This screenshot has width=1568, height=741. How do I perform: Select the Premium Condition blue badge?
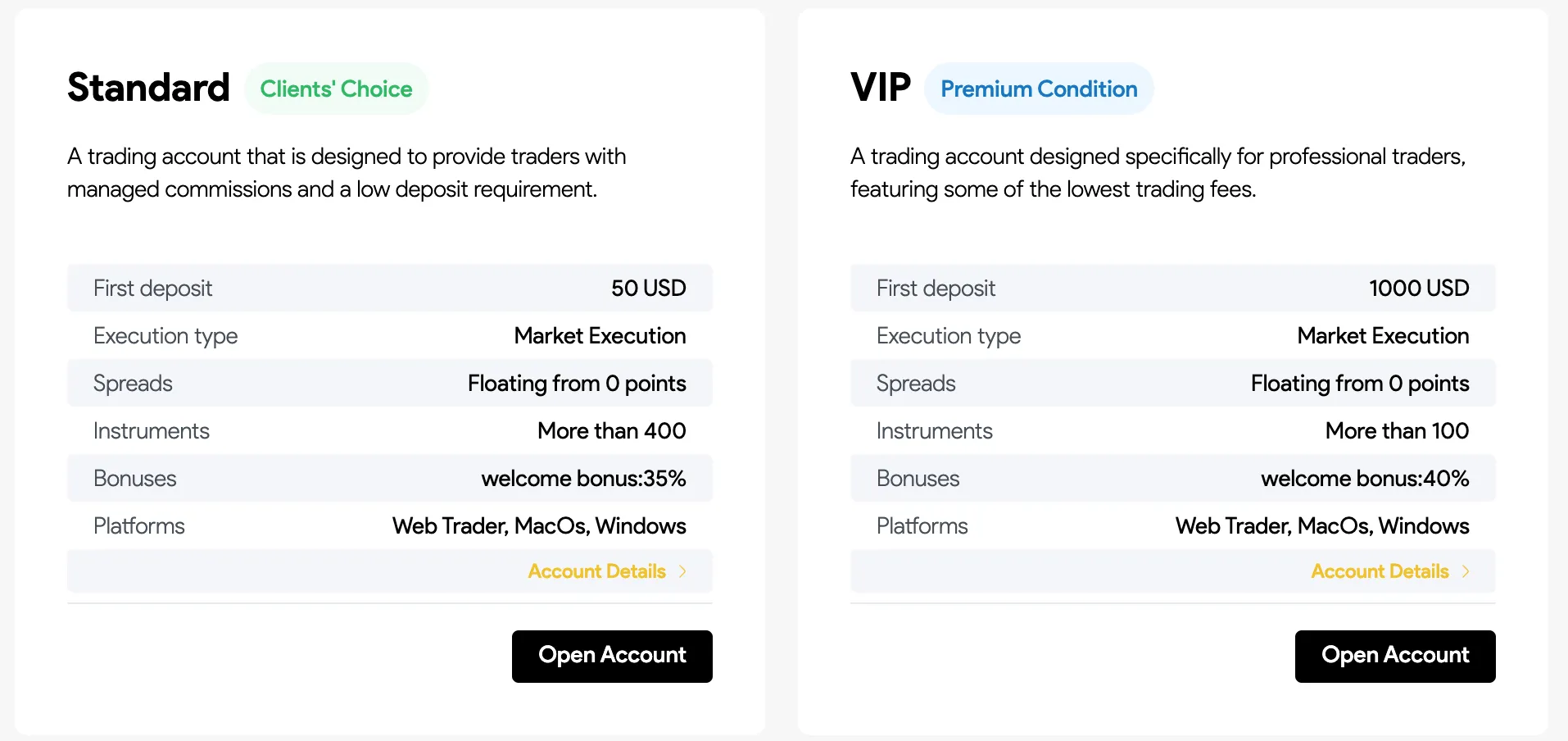point(1039,89)
